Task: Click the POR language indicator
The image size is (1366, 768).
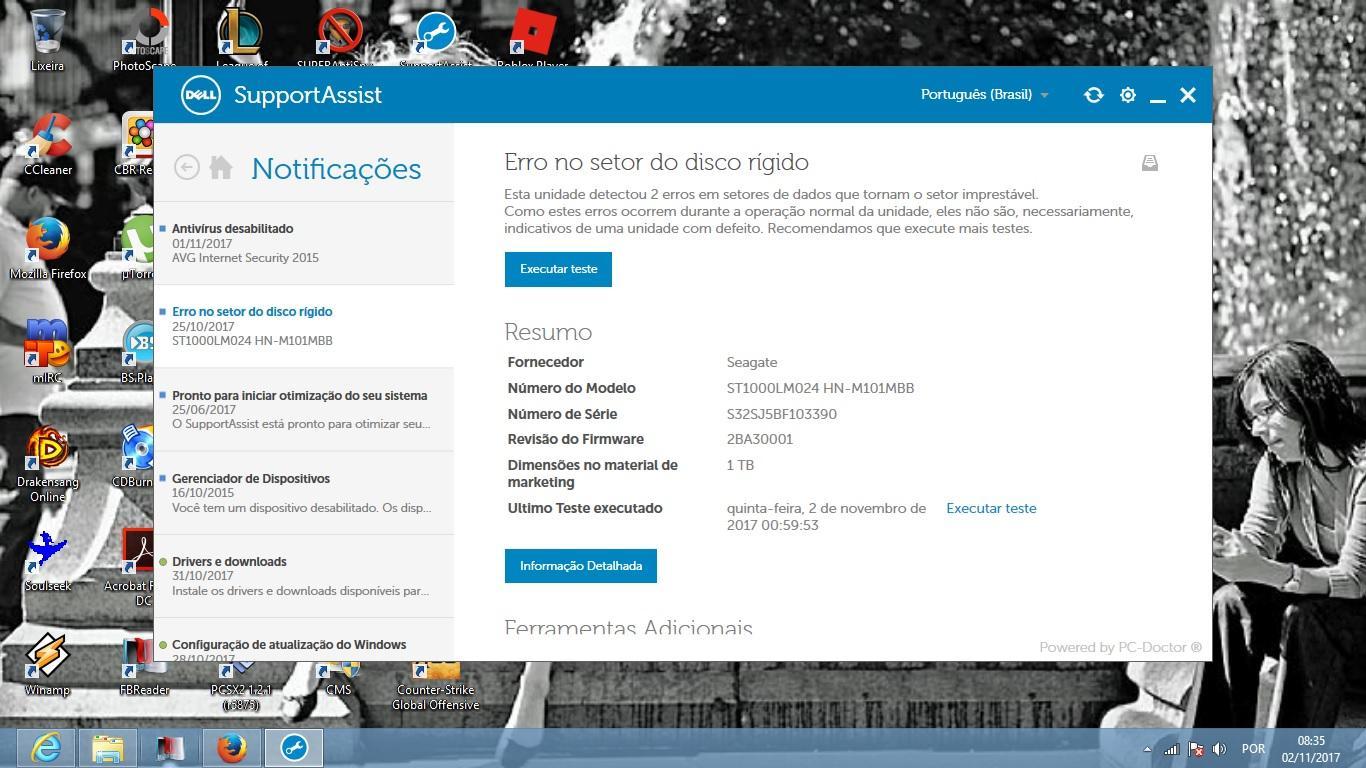Action: point(1253,749)
